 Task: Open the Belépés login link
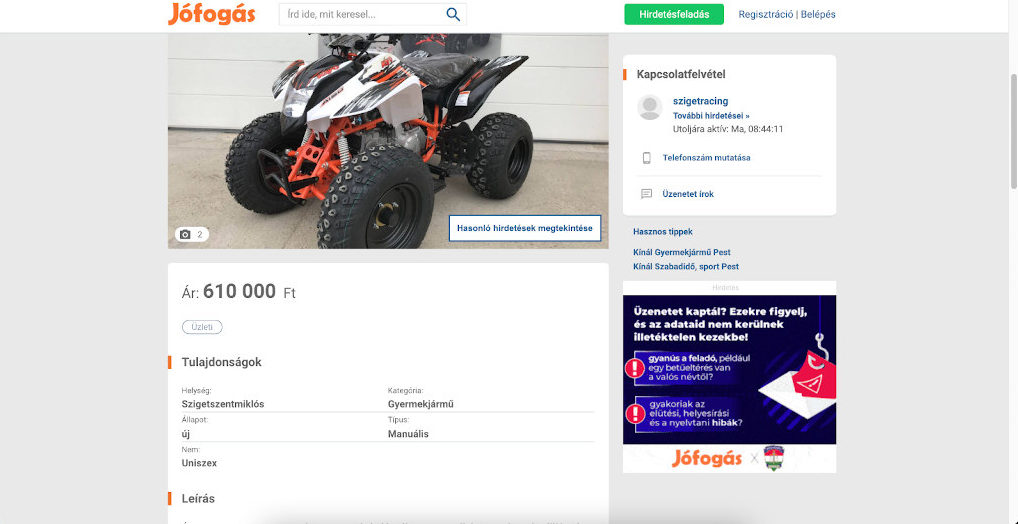[x=818, y=14]
